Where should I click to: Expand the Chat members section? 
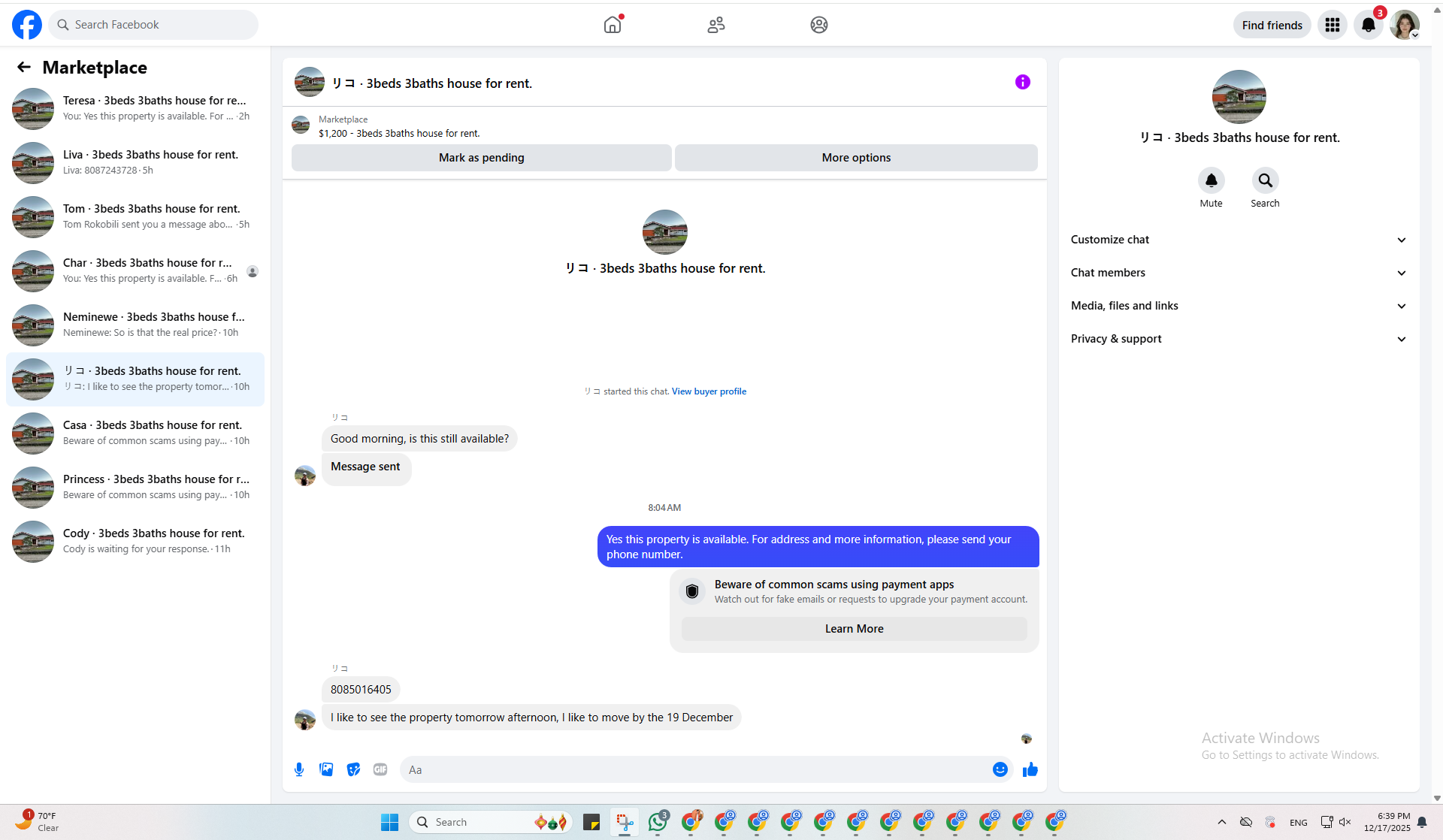[x=1239, y=273]
